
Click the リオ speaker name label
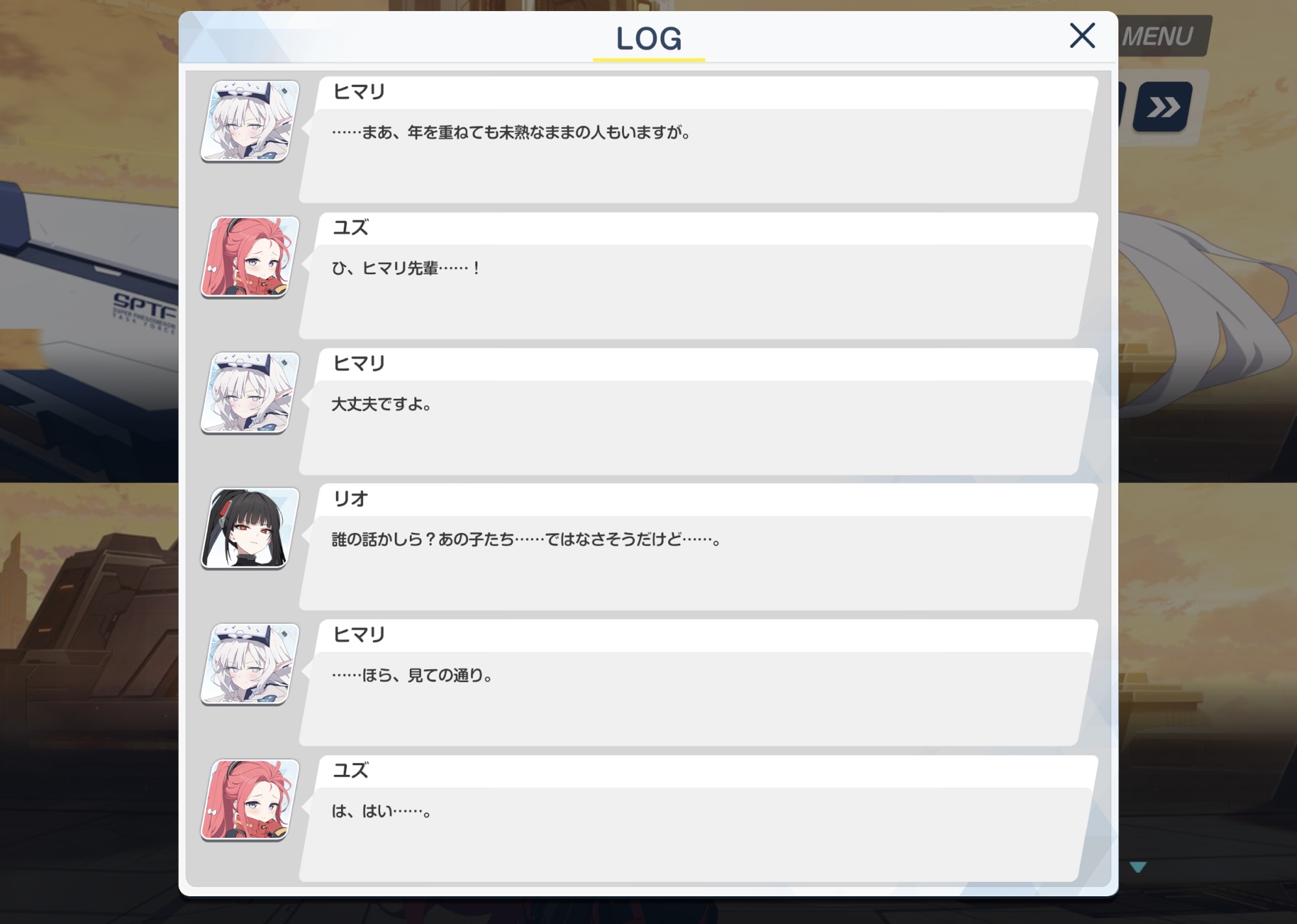point(351,499)
